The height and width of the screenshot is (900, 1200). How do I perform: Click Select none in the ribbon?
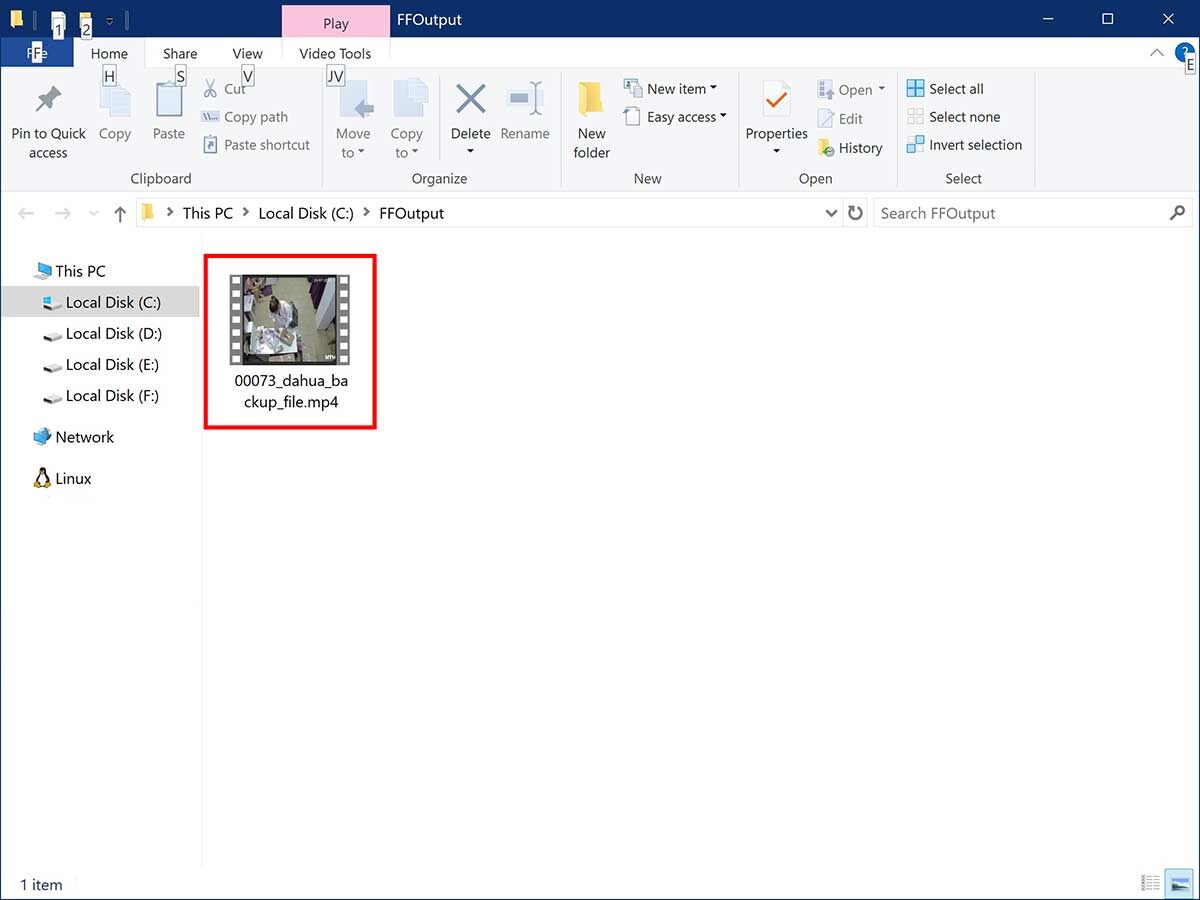953,117
